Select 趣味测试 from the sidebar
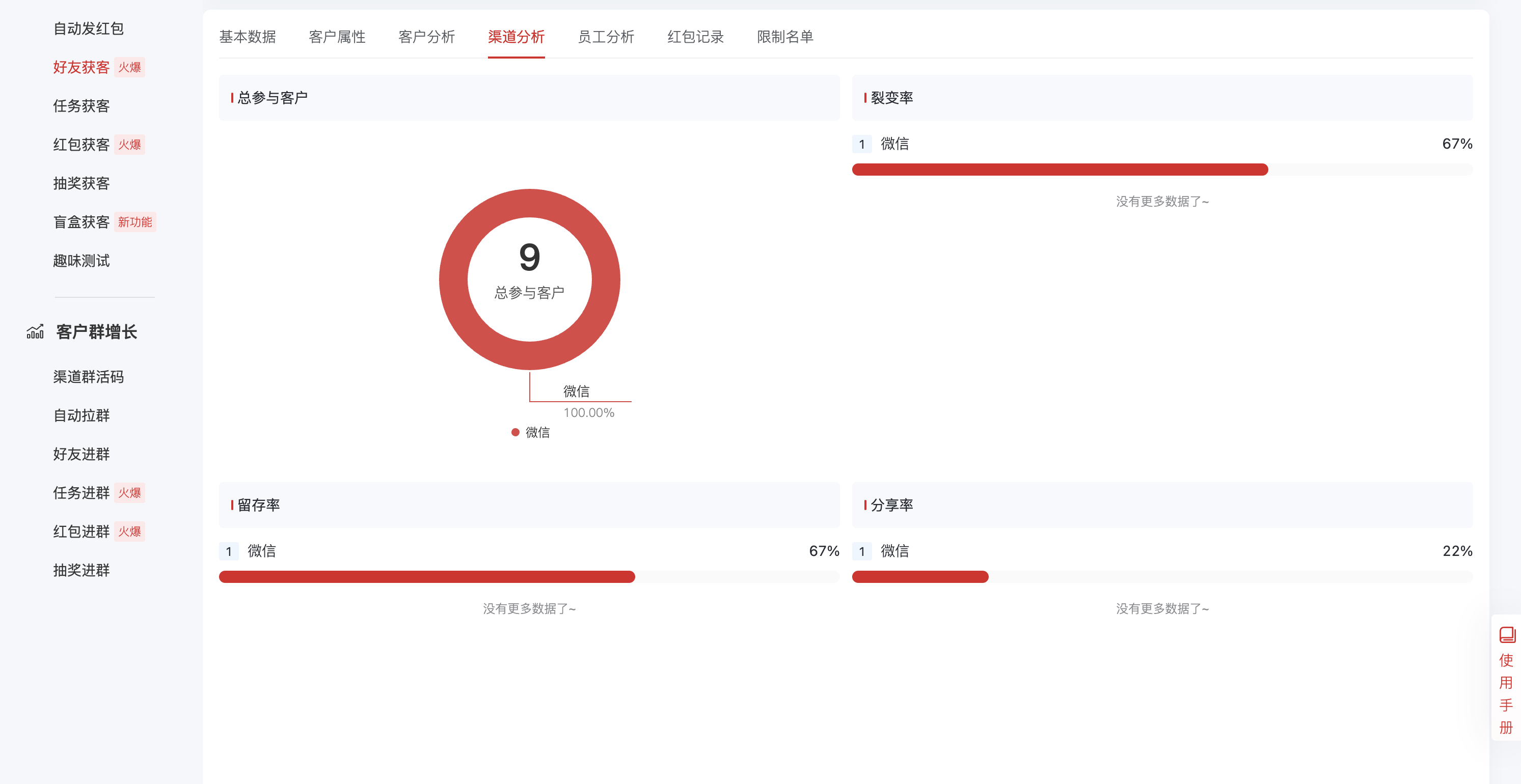1521x784 pixels. point(81,261)
